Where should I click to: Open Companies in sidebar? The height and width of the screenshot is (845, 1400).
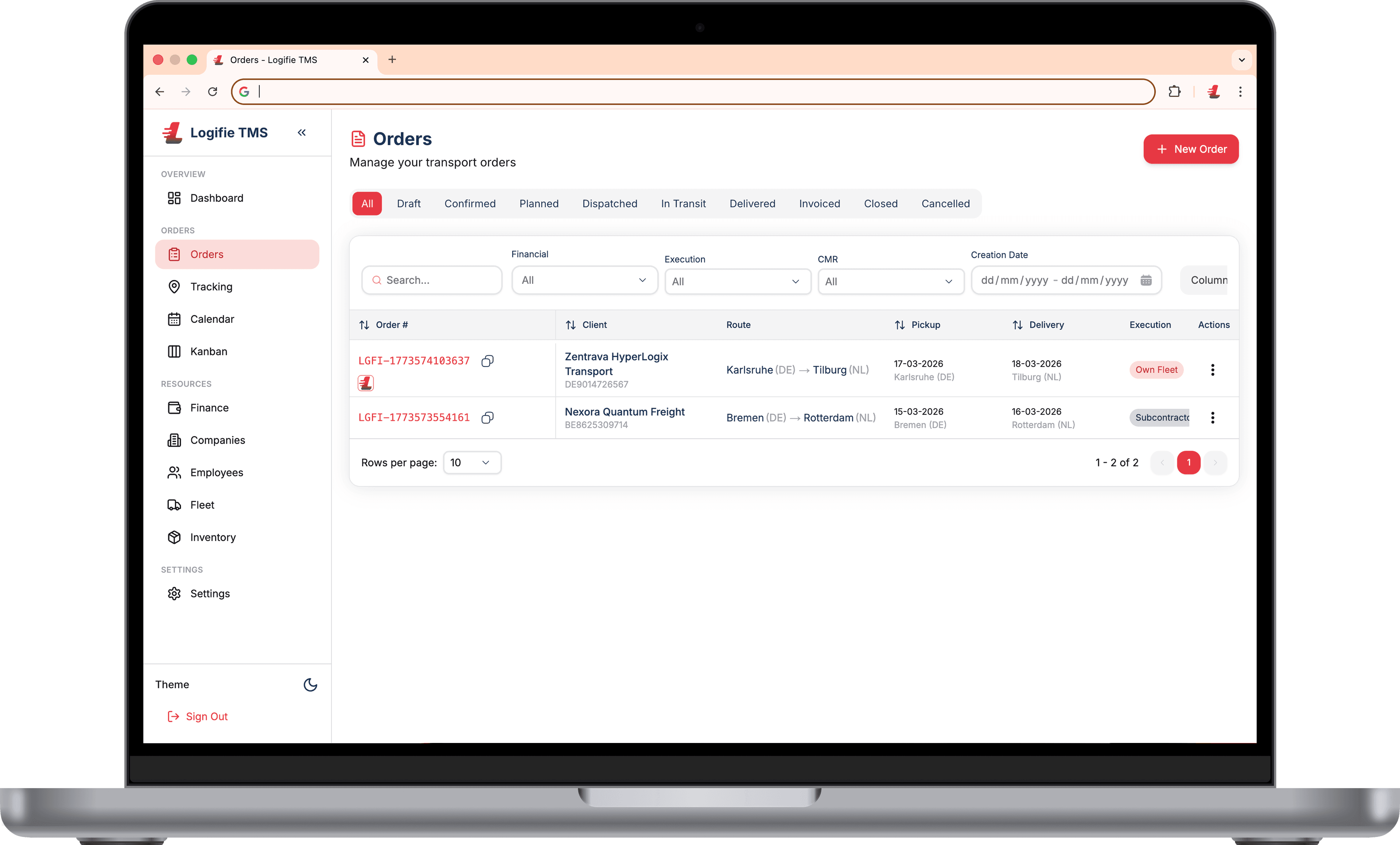[237, 440]
